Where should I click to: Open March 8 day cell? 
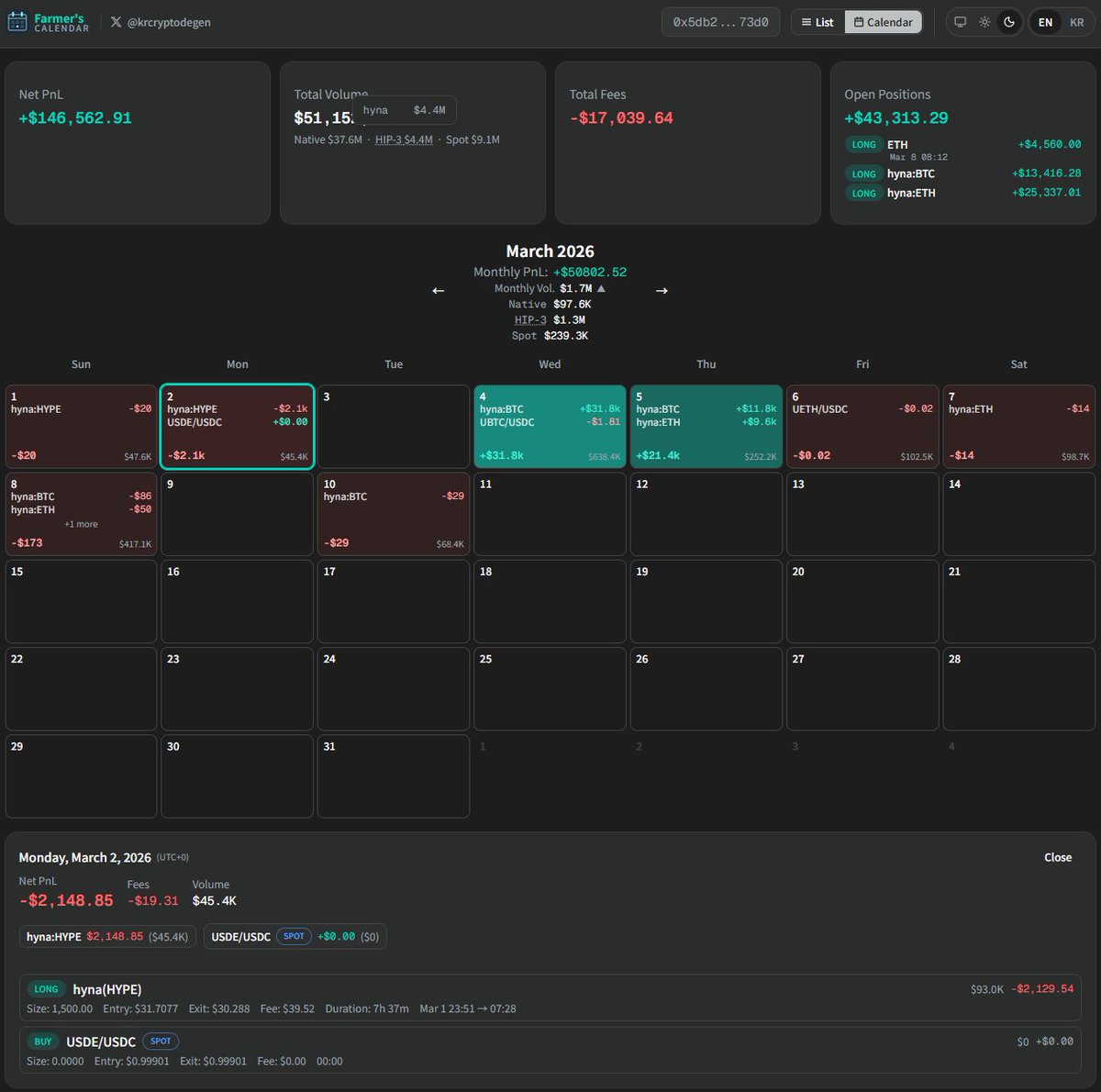coord(82,514)
